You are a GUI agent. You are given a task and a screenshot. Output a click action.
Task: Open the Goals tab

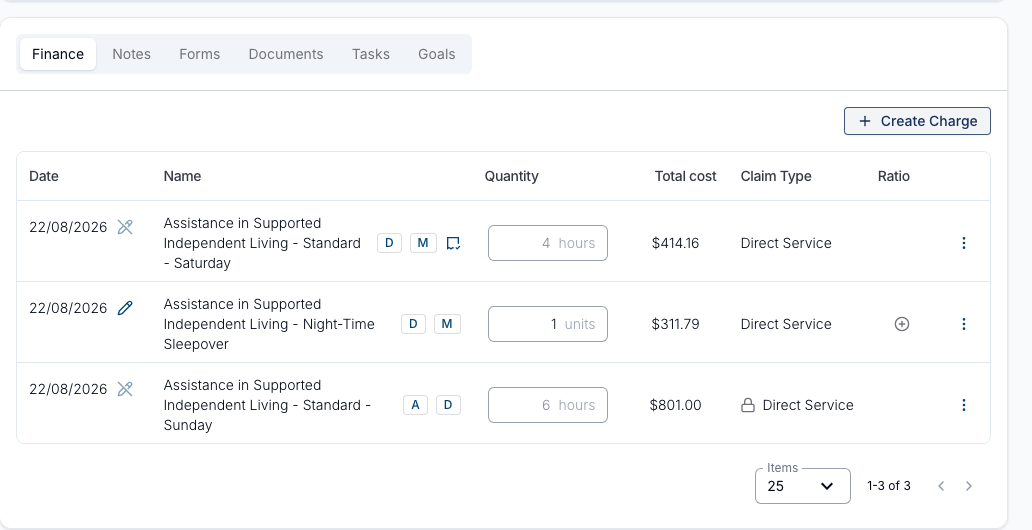pyautogui.click(x=436, y=54)
